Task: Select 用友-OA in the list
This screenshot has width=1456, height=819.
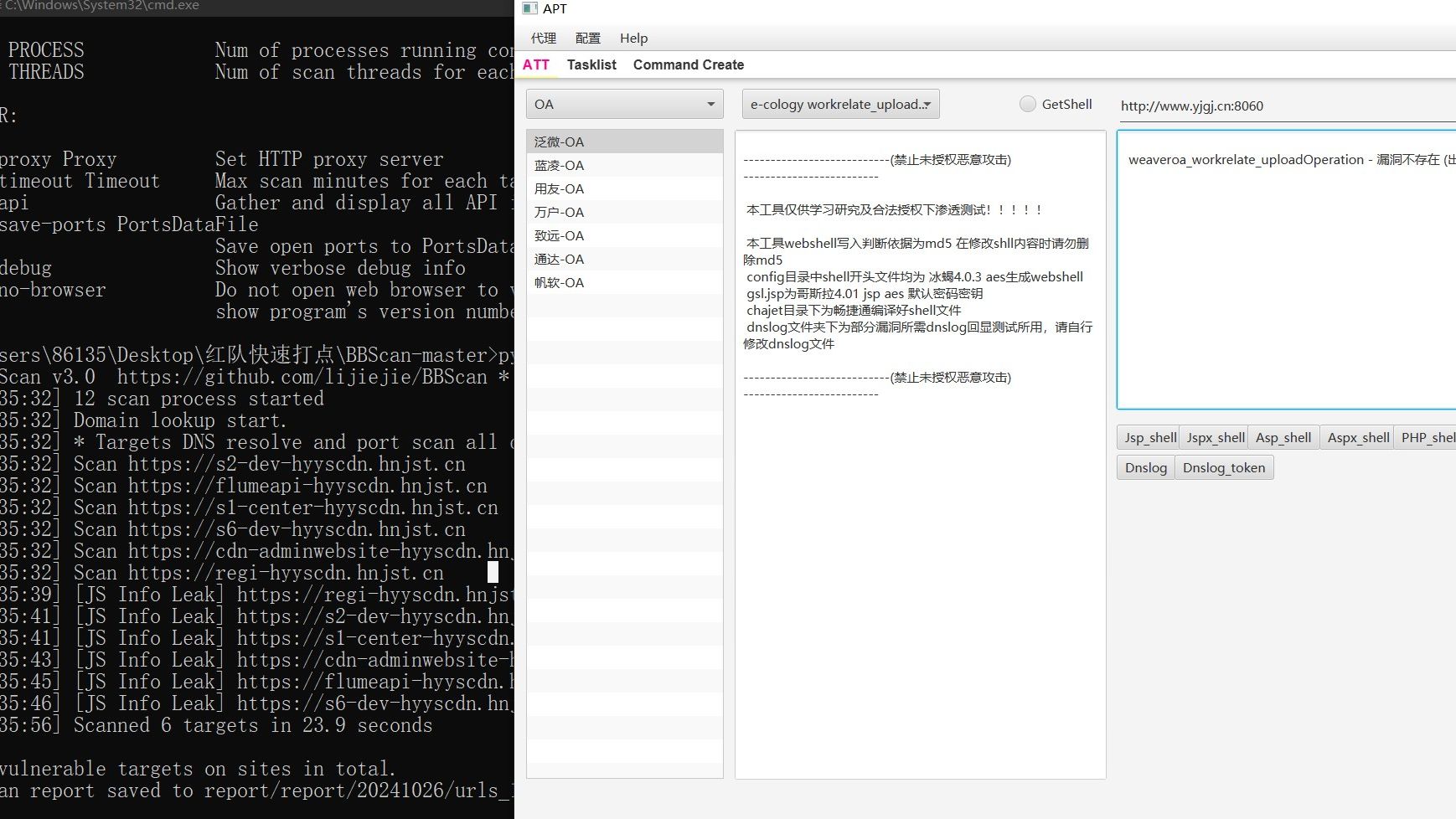Action: pyautogui.click(x=624, y=188)
